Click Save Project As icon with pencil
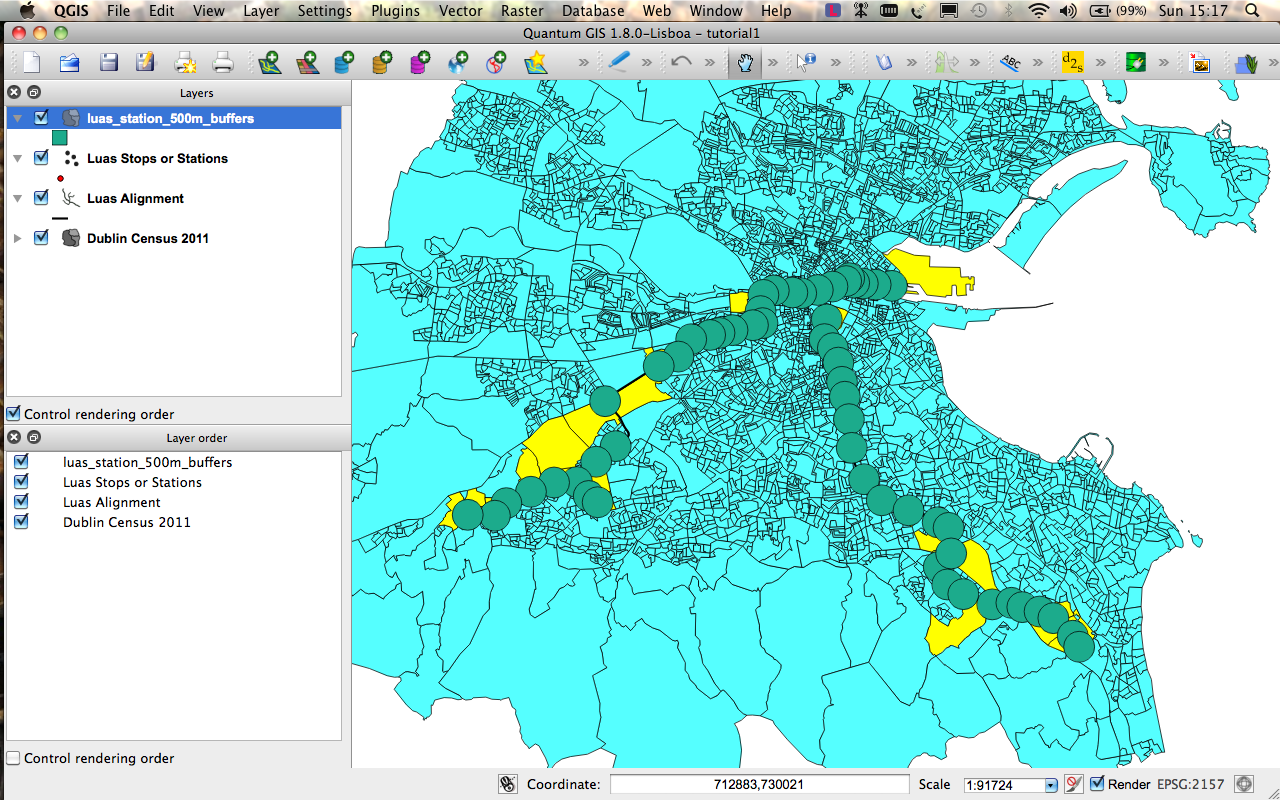 (146, 62)
